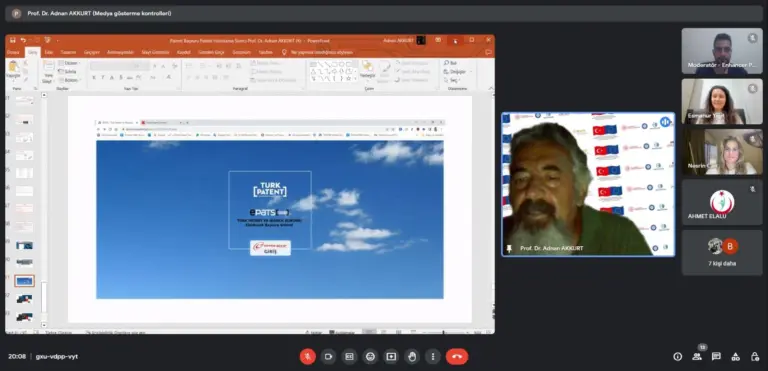Image resolution: width=768 pixels, height=371 pixels.
Task: Unmute the microphone in Meet
Action: (x=308, y=356)
